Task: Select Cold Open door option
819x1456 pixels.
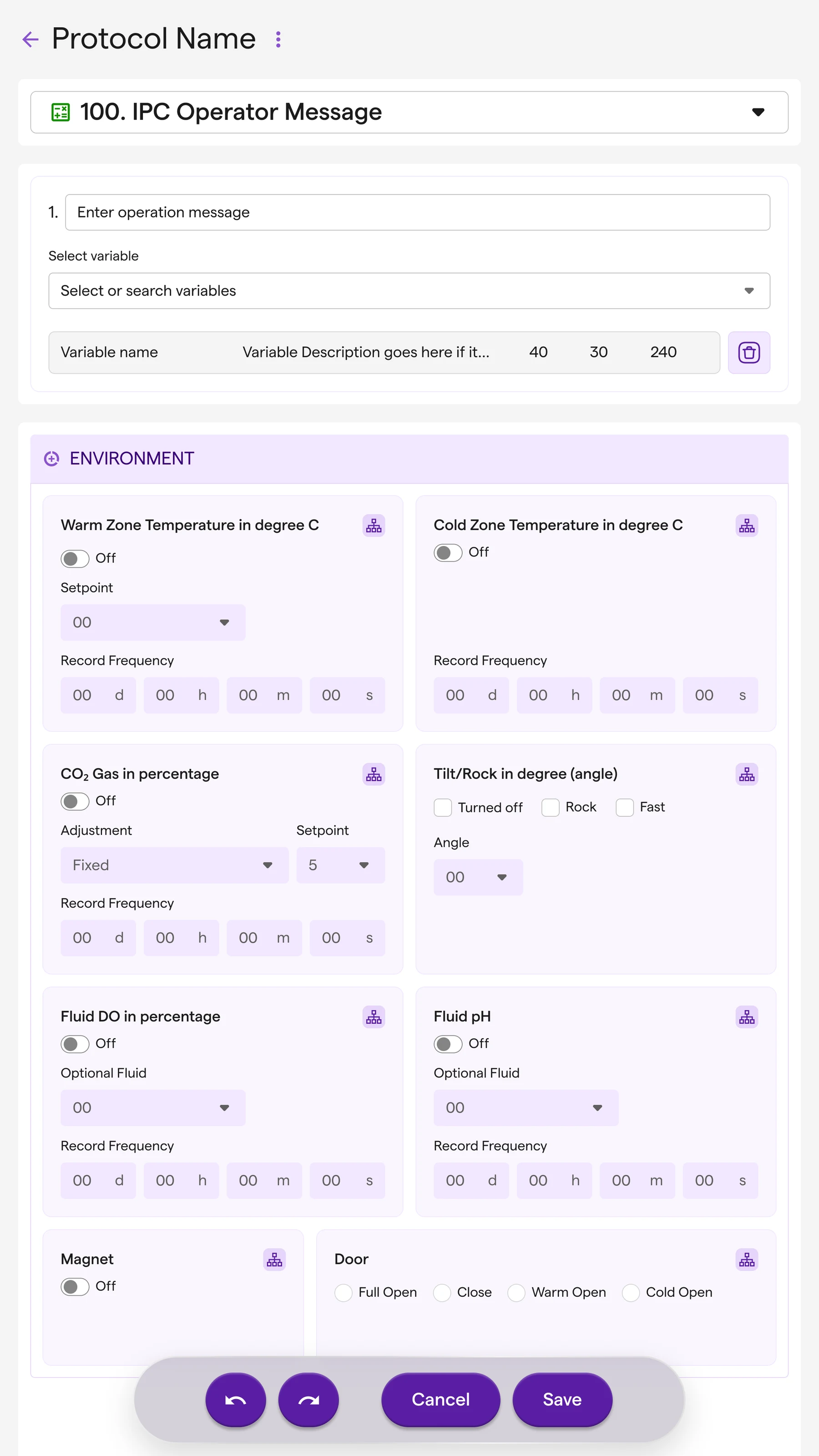Action: (x=630, y=1293)
